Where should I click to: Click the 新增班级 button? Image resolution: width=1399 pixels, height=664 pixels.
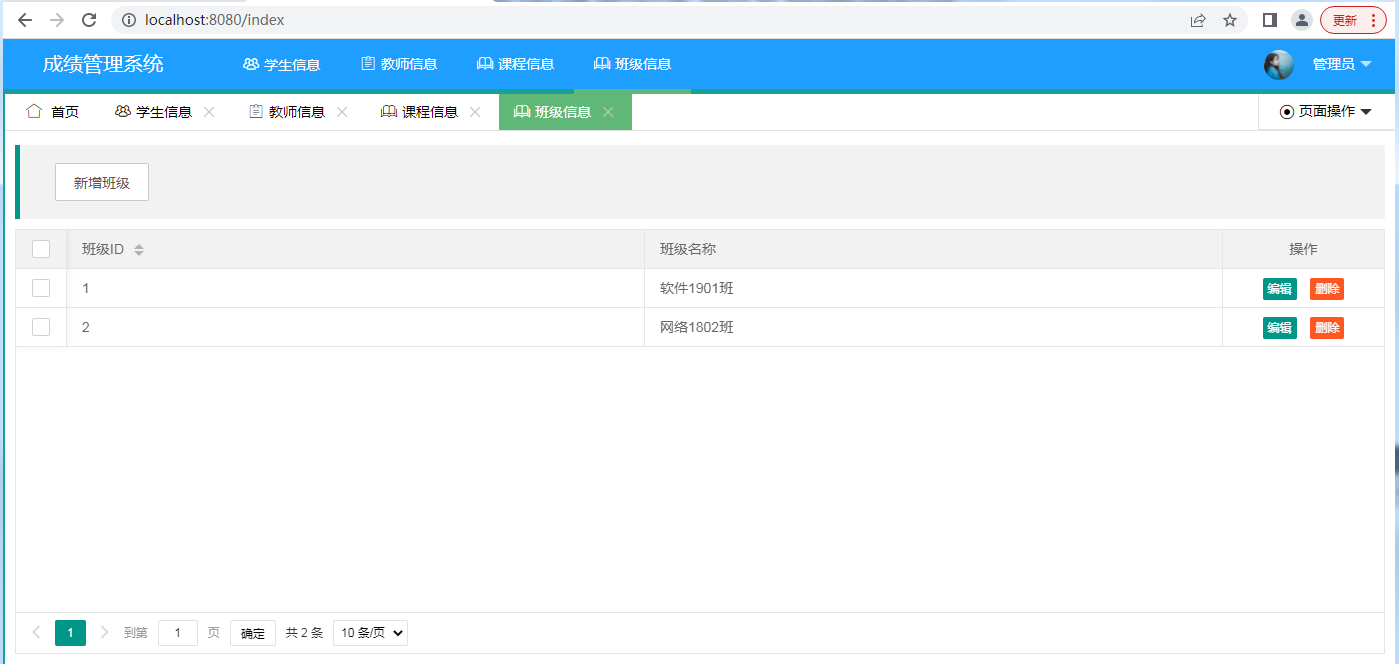102,183
